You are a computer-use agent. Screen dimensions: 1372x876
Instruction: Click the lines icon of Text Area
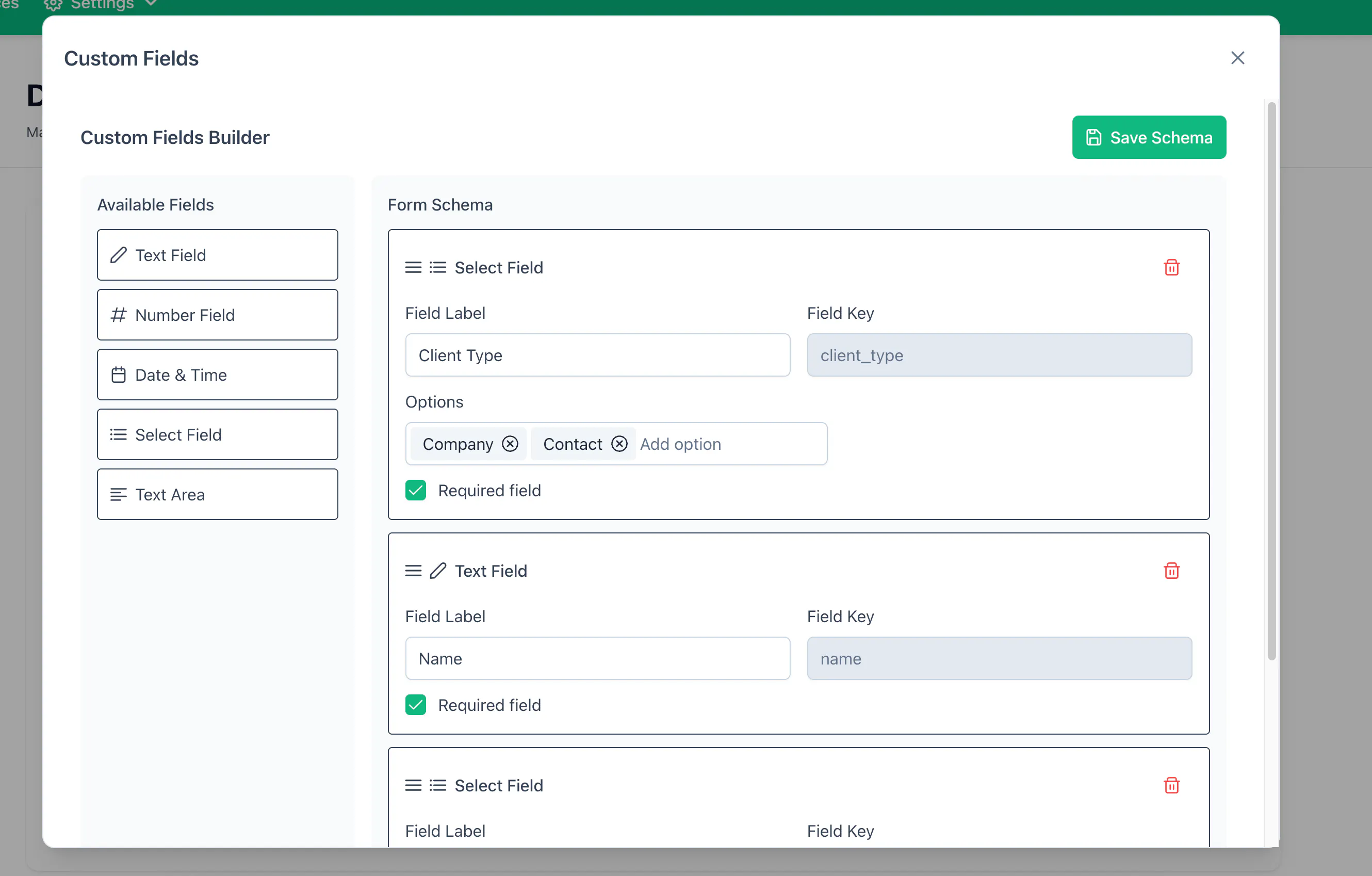point(118,494)
